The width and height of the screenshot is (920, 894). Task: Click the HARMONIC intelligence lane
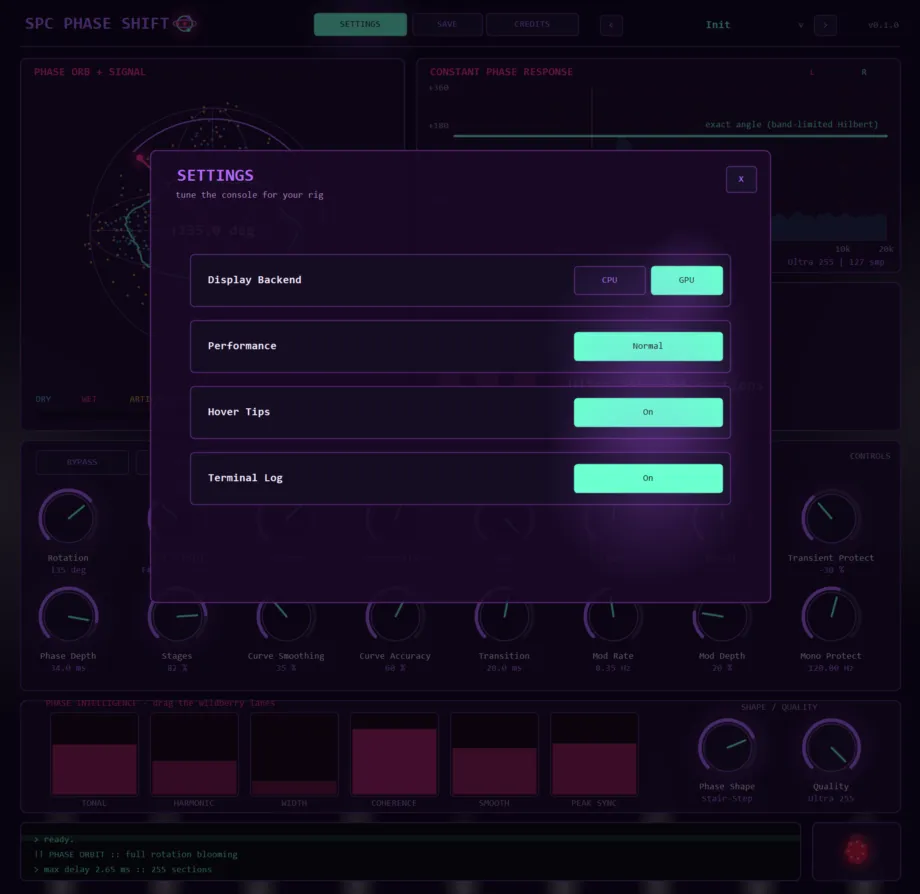(x=194, y=754)
